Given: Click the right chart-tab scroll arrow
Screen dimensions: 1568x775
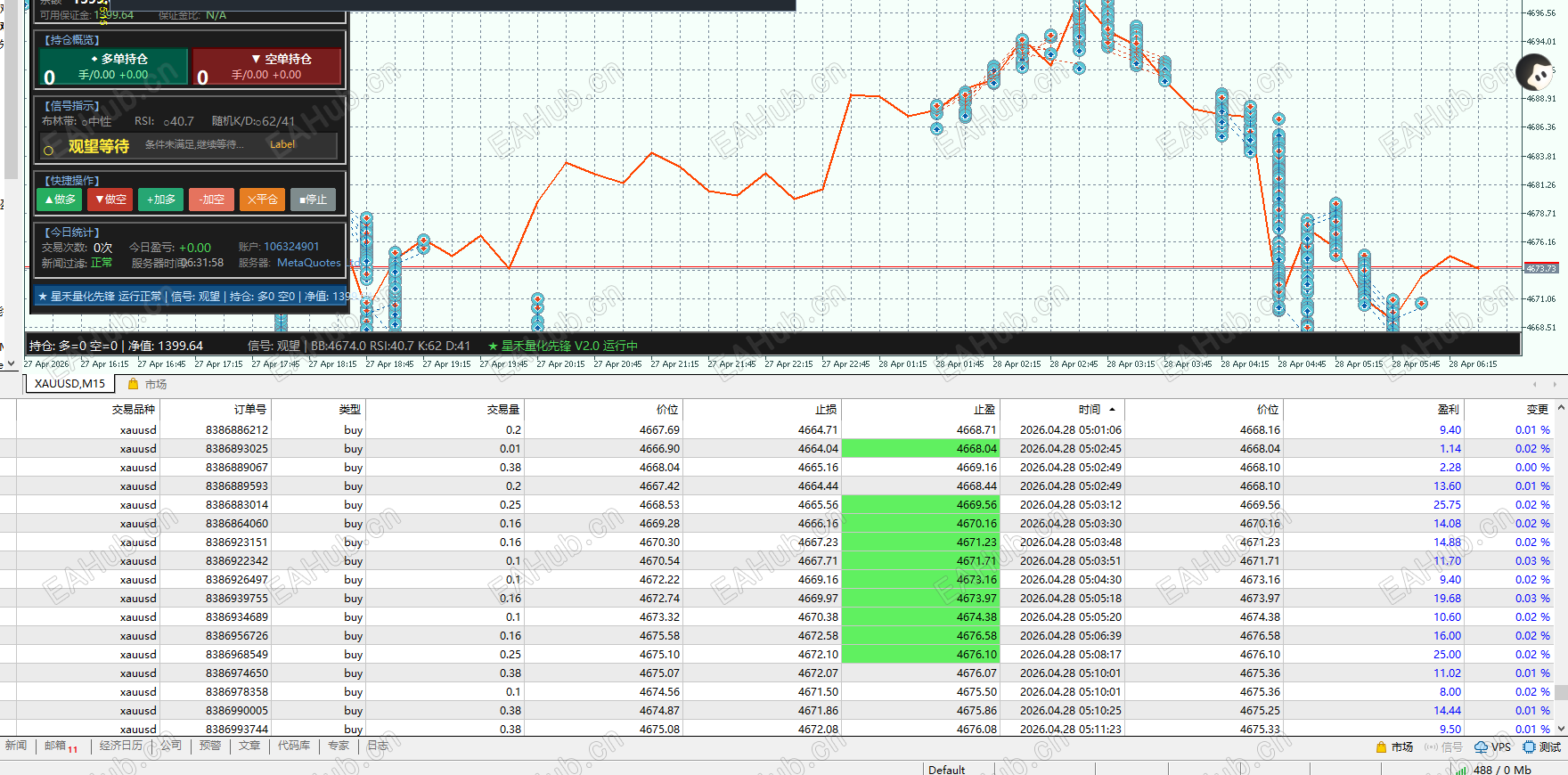Looking at the screenshot, I should pos(1555,384).
